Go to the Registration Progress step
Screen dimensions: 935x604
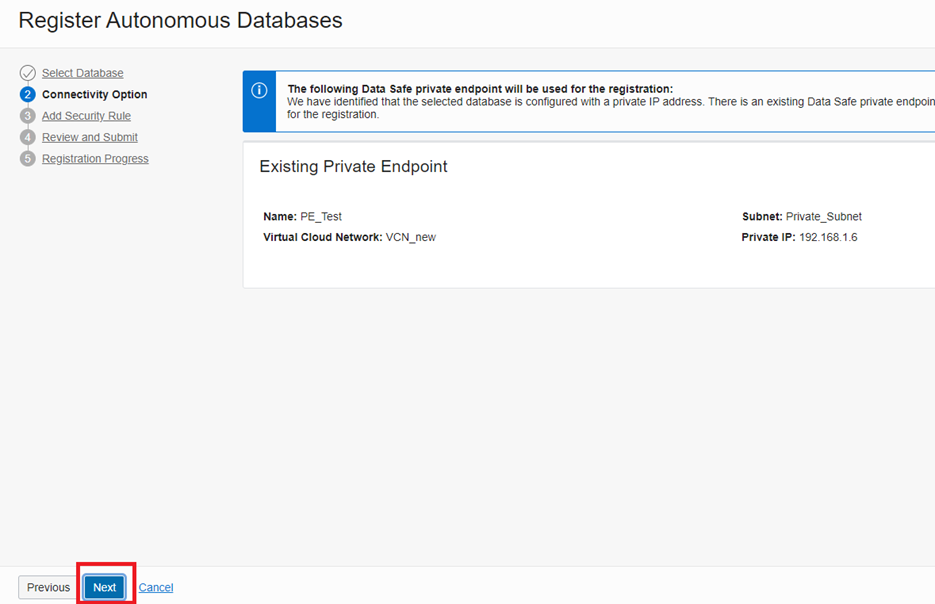click(95, 159)
